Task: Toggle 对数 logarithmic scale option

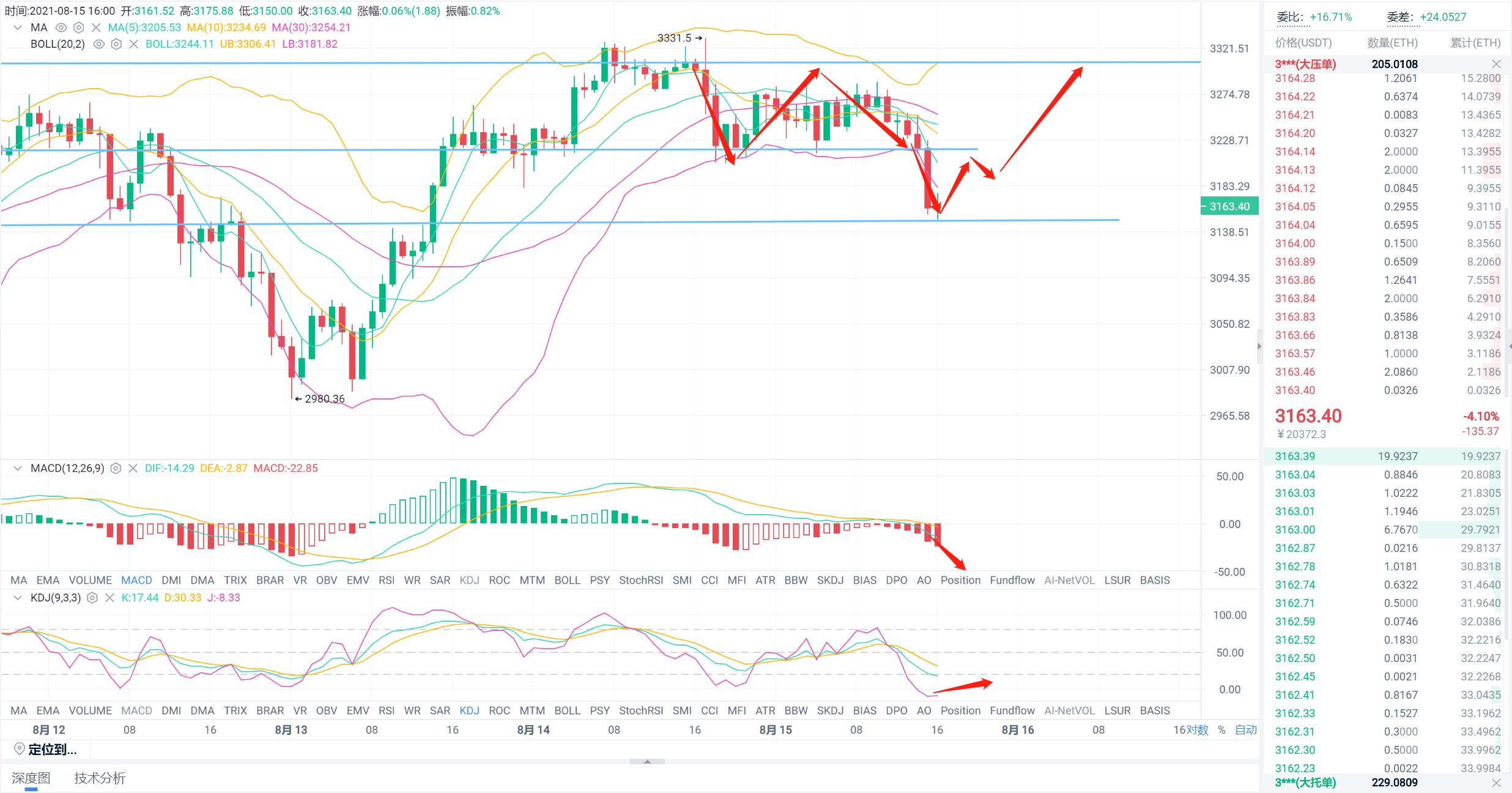Action: click(x=1198, y=730)
